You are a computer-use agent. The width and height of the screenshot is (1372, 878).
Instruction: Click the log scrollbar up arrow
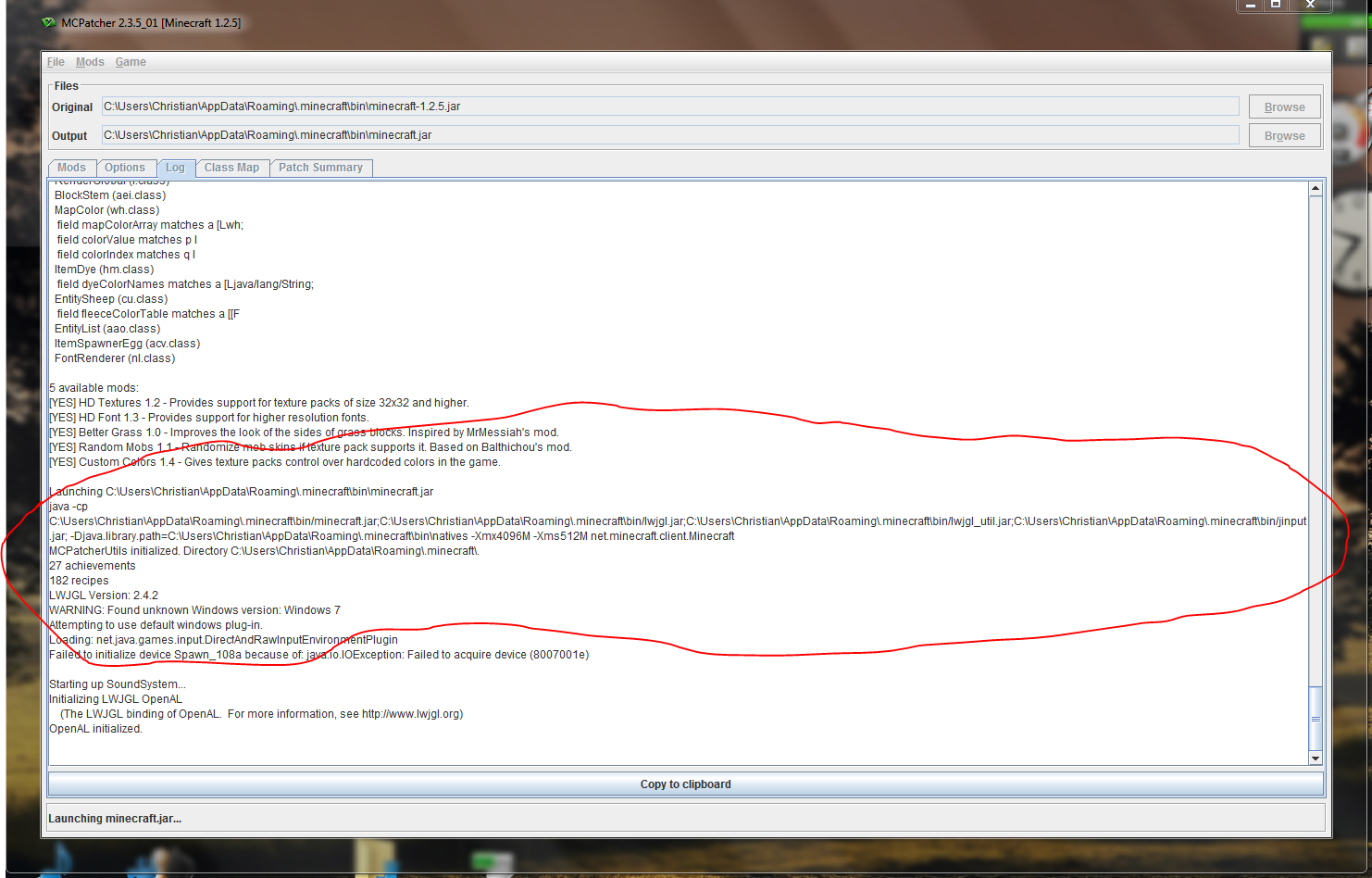1316,189
